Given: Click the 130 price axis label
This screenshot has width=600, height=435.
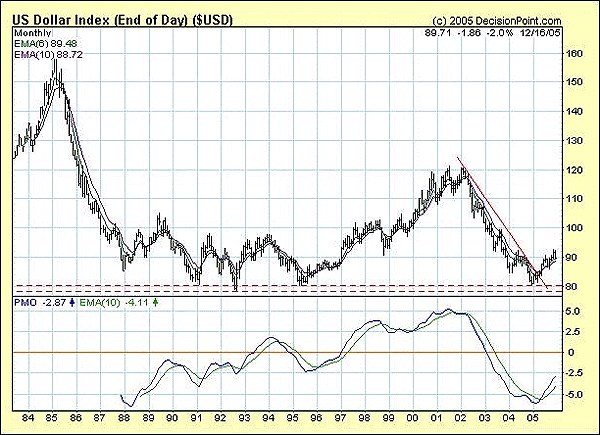Looking at the screenshot, I should (x=574, y=140).
